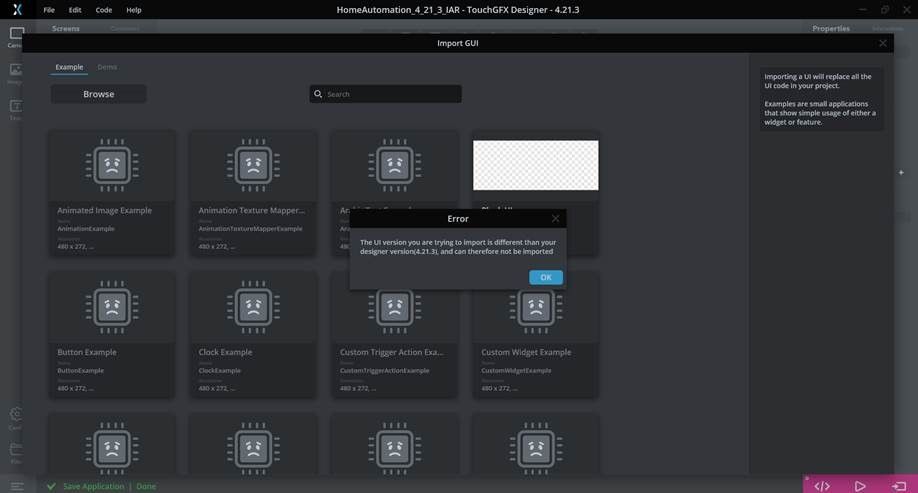This screenshot has width=918, height=493.
Task: Select the Animated Image Example card
Action: (x=112, y=193)
